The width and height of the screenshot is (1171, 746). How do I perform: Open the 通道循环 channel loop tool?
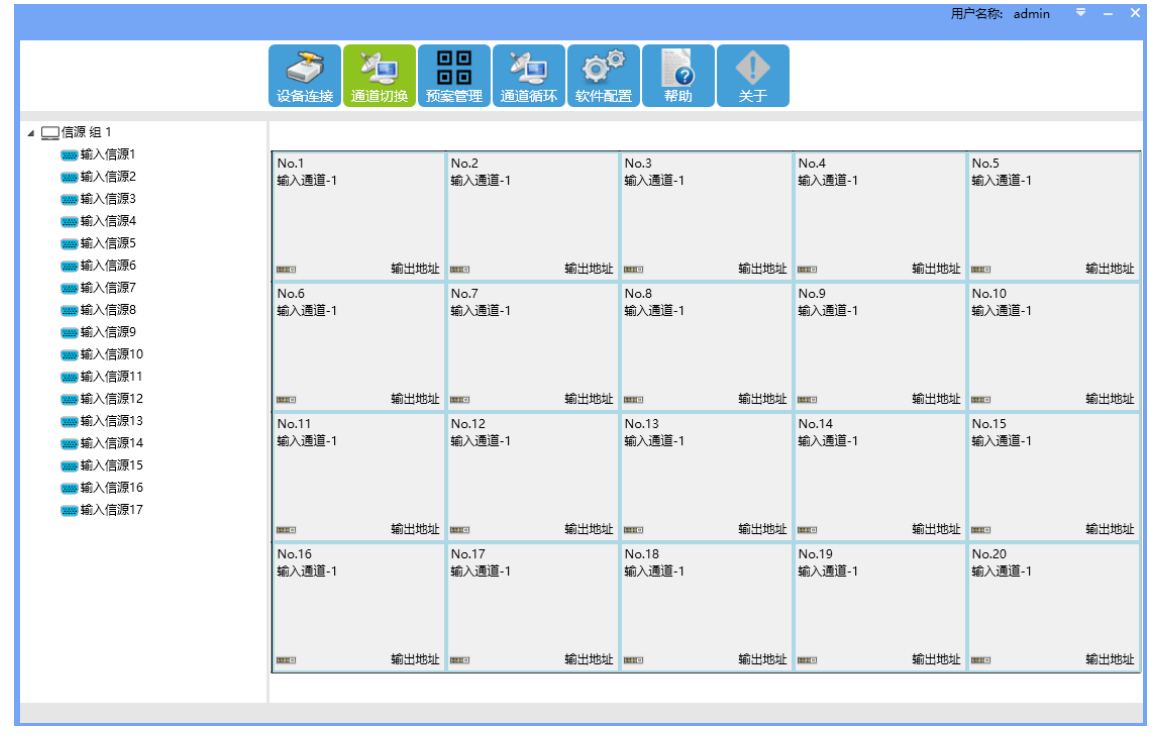(x=528, y=76)
